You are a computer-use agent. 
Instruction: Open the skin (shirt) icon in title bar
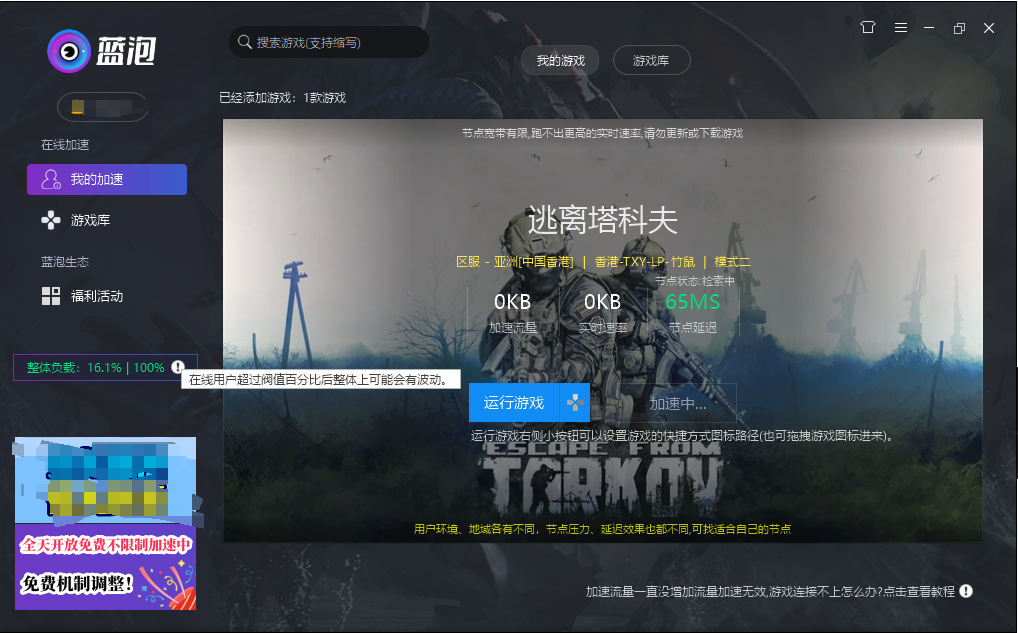pos(867,27)
